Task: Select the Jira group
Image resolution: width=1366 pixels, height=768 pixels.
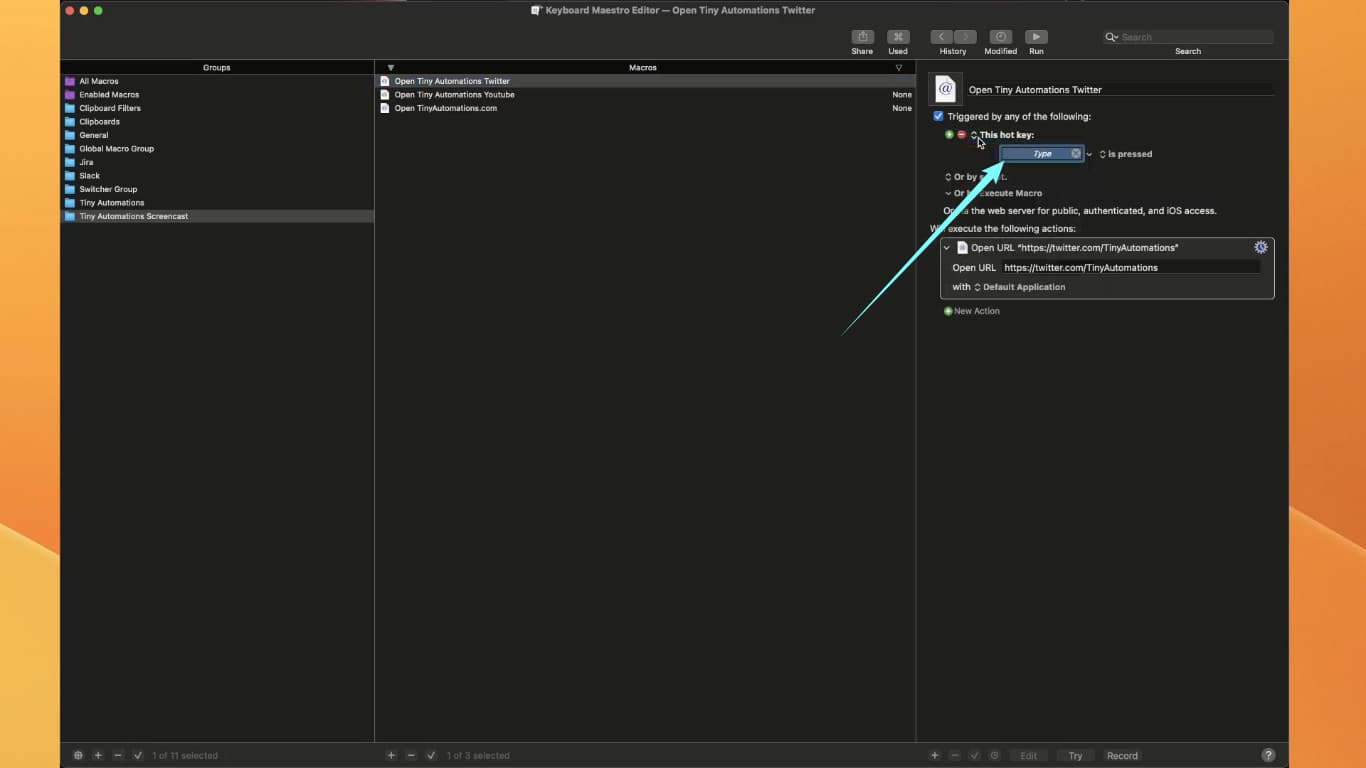Action: 217,162
